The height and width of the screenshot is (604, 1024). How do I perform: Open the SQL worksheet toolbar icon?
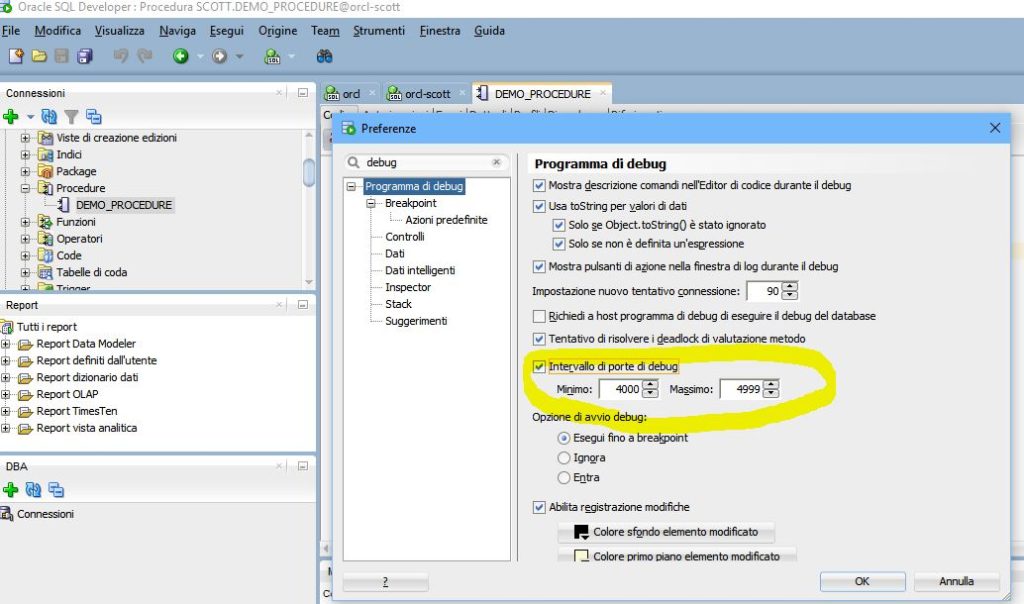(272, 56)
